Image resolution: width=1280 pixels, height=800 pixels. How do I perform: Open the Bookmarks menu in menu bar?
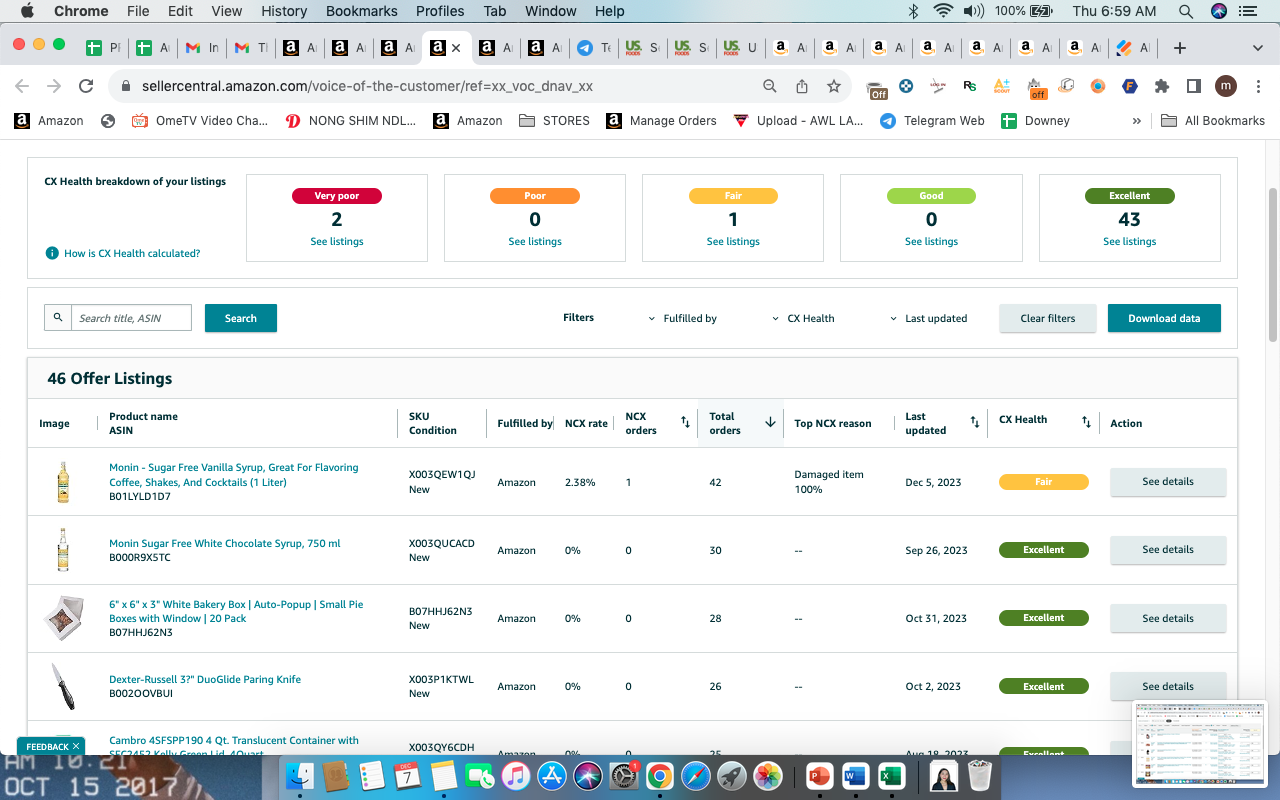coord(362,11)
